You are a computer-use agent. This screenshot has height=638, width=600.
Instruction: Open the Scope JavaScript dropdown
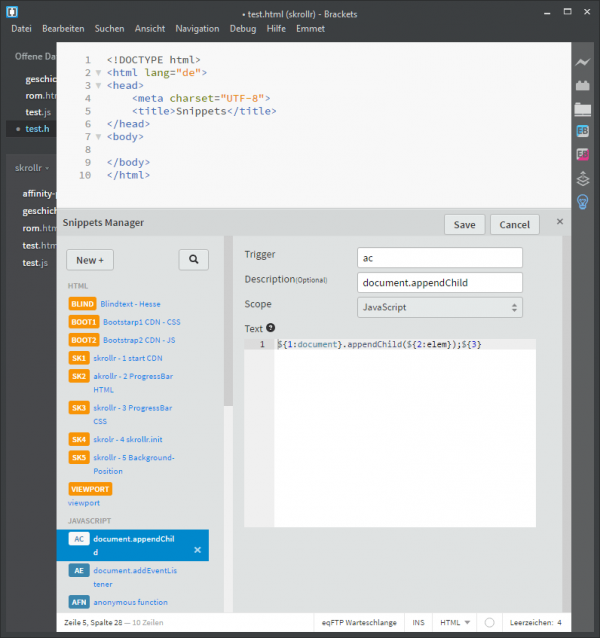pyautogui.click(x=440, y=307)
